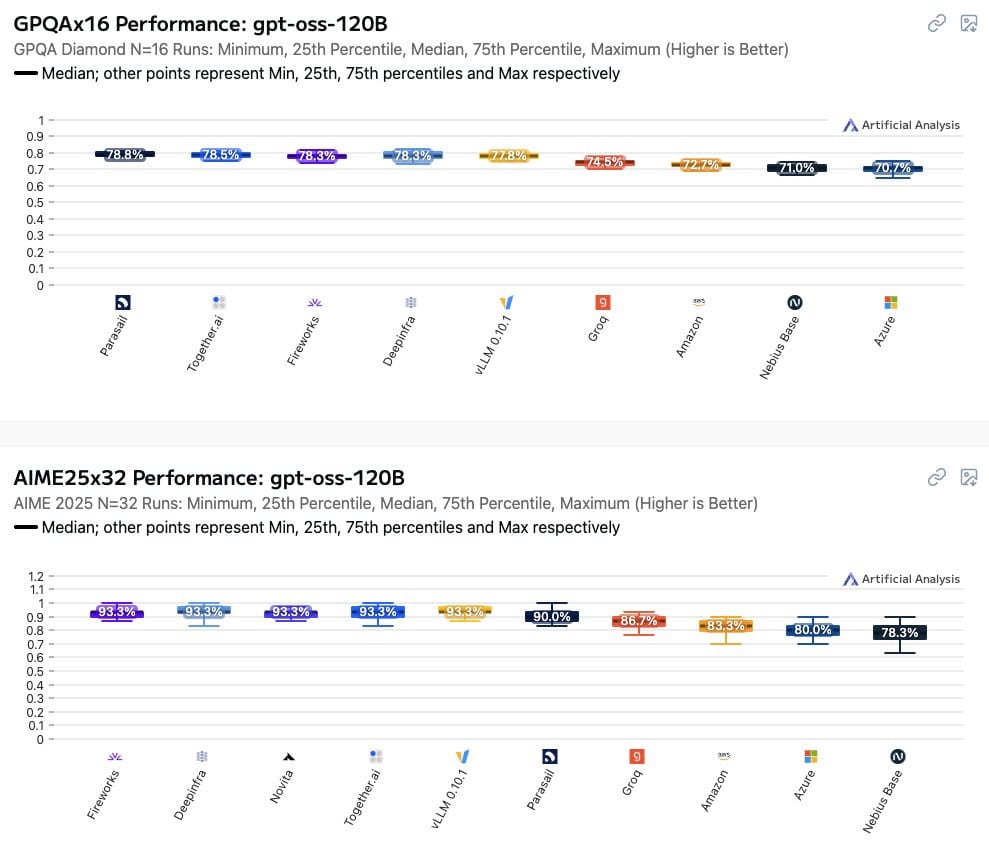Click Fireworks logo in AIME chart
Image resolution: width=989 pixels, height=856 pixels.
[115, 756]
